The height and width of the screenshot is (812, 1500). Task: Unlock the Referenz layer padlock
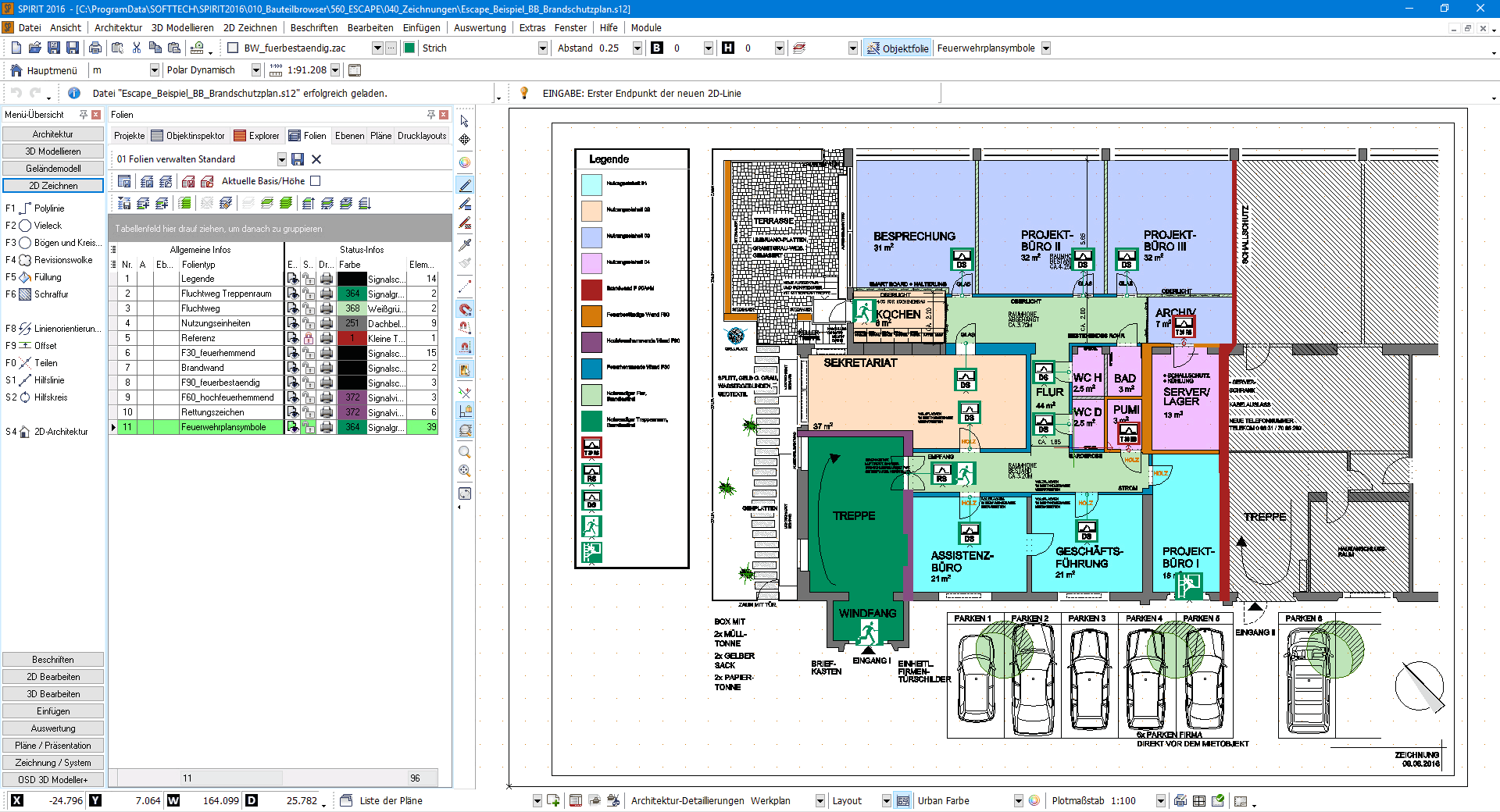(309, 338)
